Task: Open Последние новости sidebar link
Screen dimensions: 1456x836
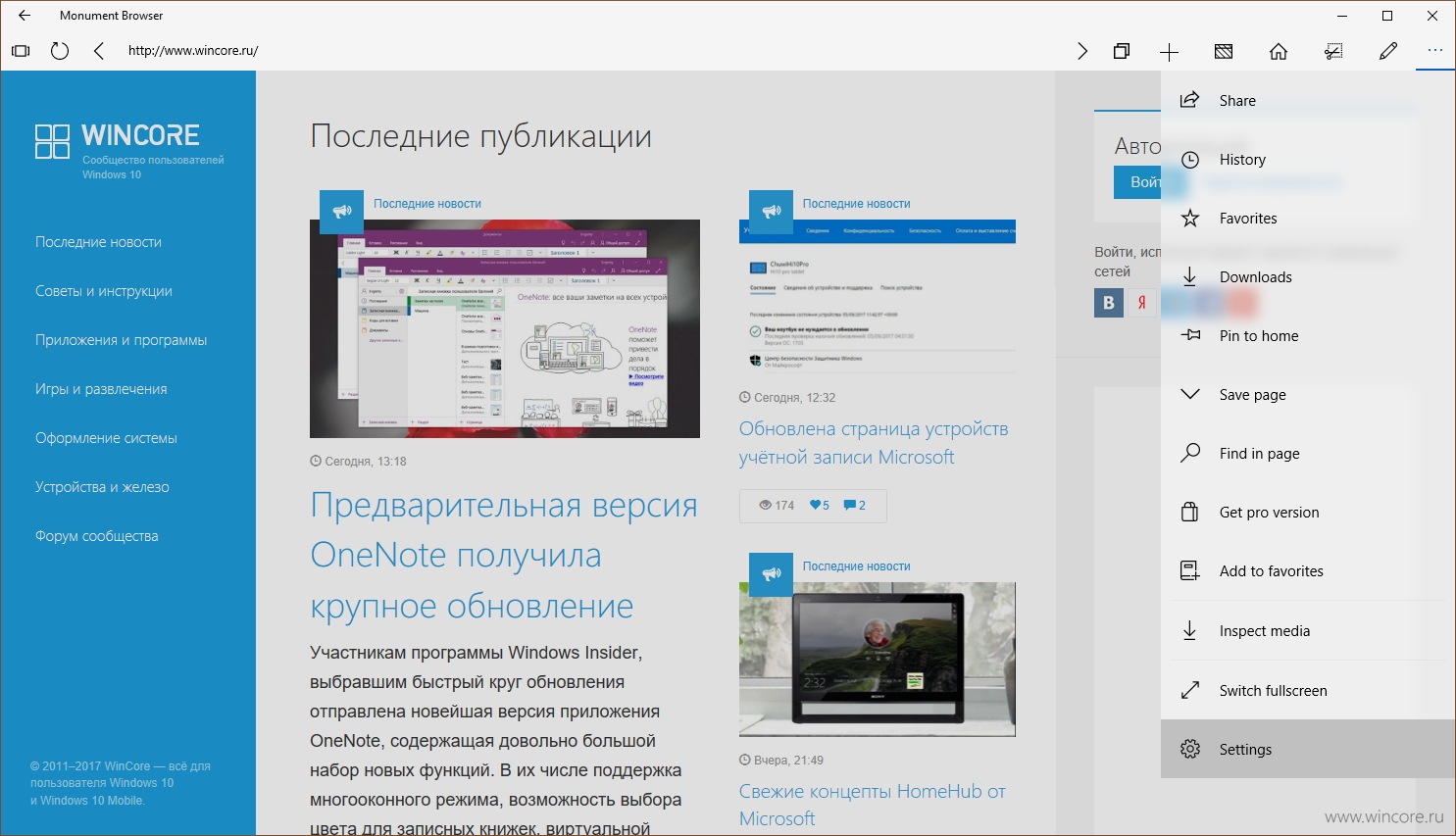Action: pyautogui.click(x=98, y=242)
